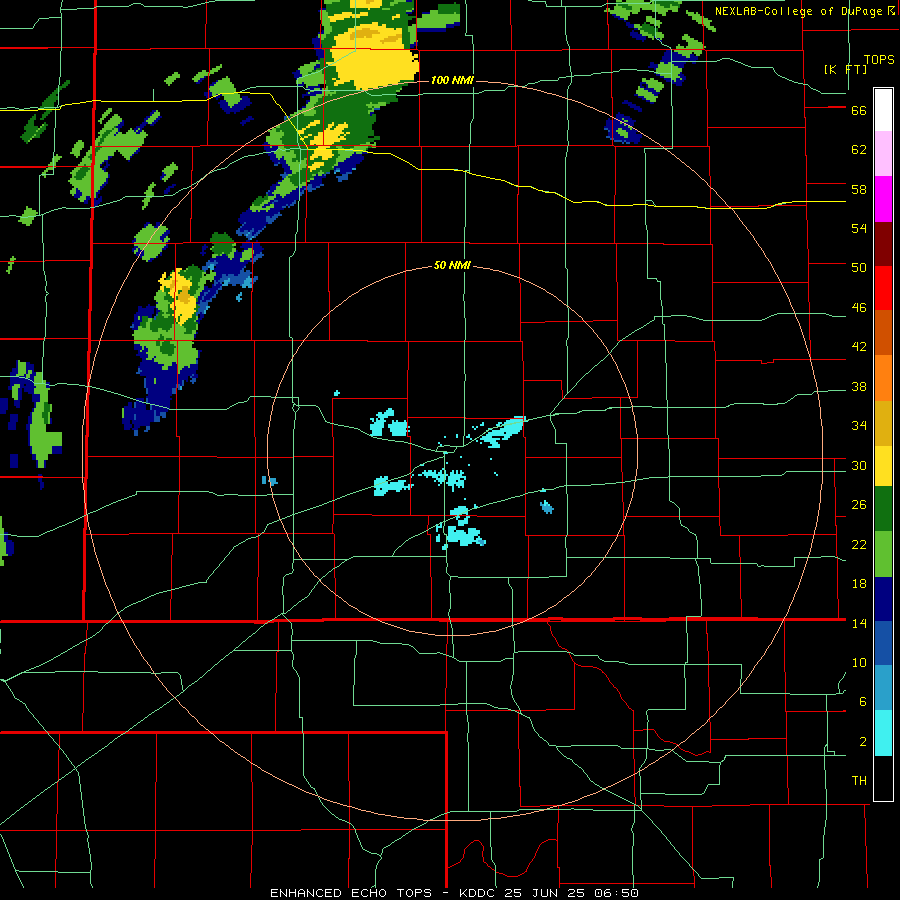Click the "TOPS" legend title
Screen dimensions: 900x900
(879, 60)
